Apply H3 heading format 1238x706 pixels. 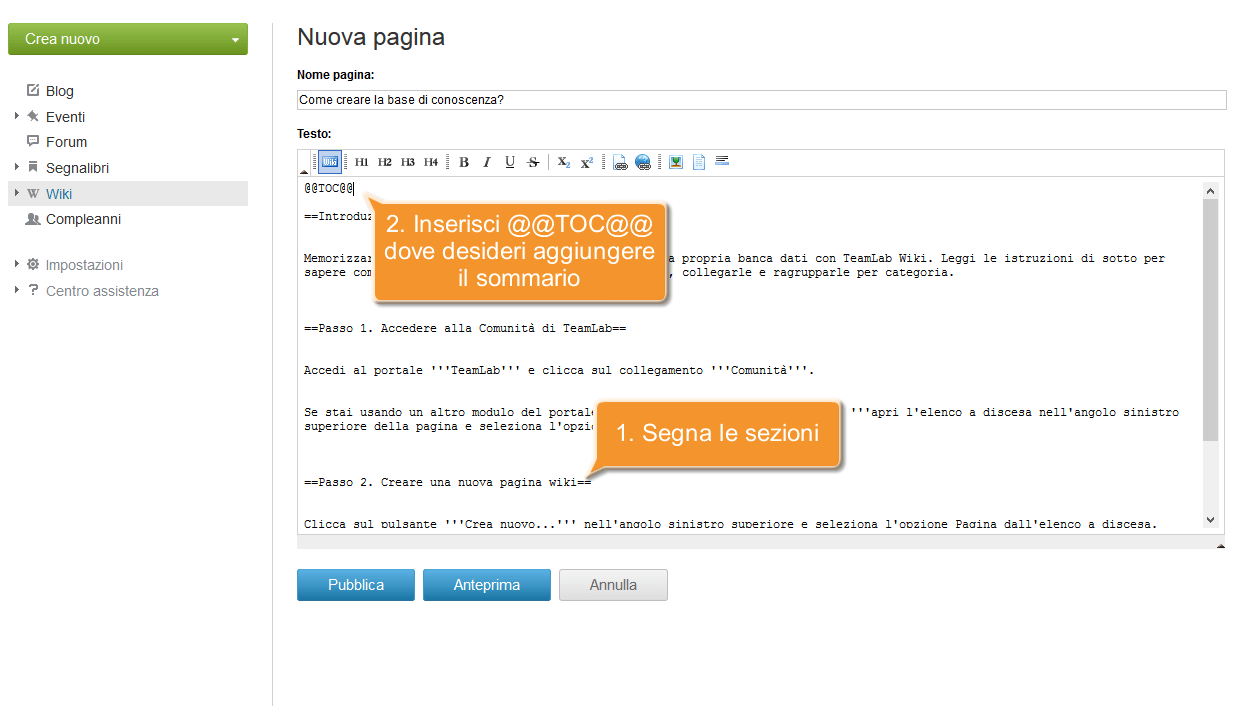pyautogui.click(x=408, y=162)
